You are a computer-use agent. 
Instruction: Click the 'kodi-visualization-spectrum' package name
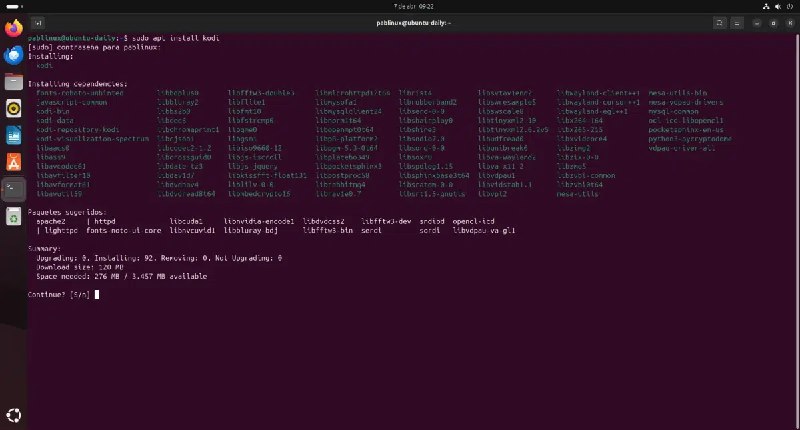coord(92,139)
